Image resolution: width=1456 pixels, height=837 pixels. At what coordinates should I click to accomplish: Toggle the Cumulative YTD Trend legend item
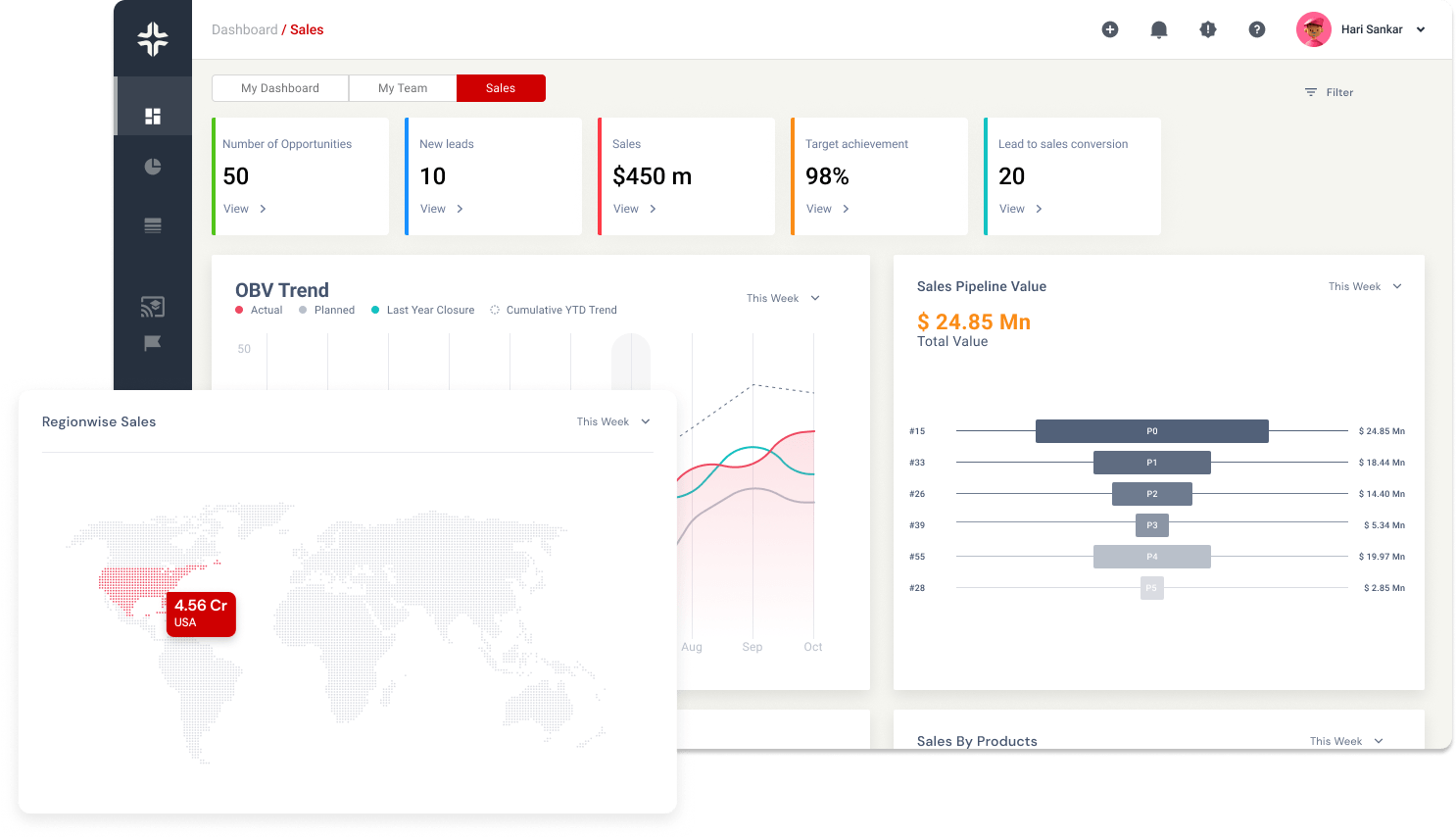[554, 310]
